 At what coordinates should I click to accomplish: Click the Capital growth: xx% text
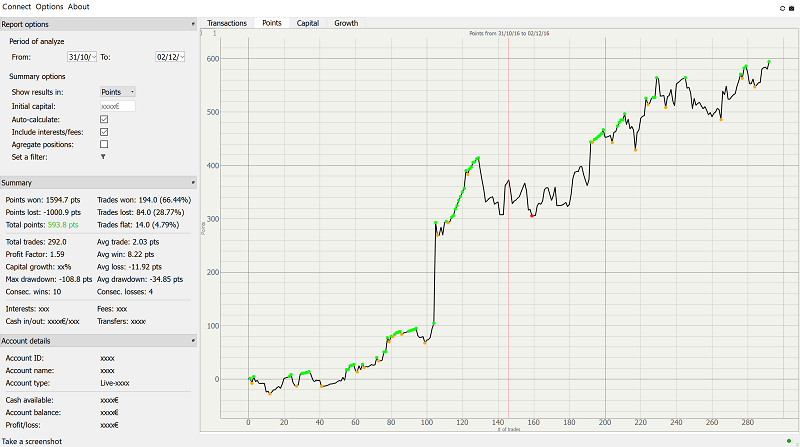(38, 267)
